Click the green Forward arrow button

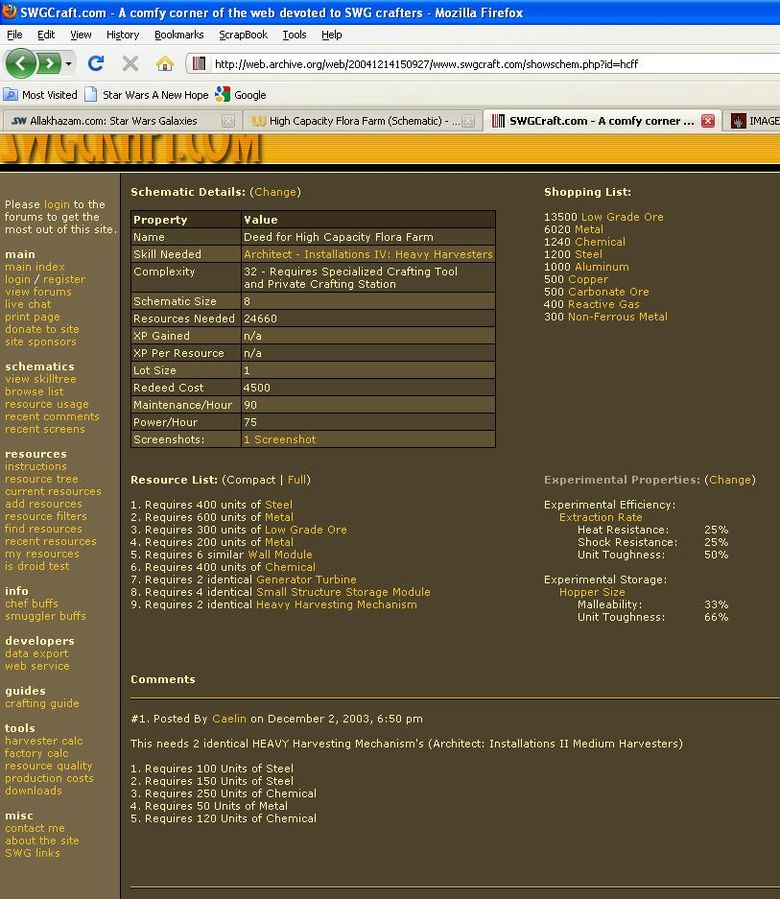tap(48, 63)
